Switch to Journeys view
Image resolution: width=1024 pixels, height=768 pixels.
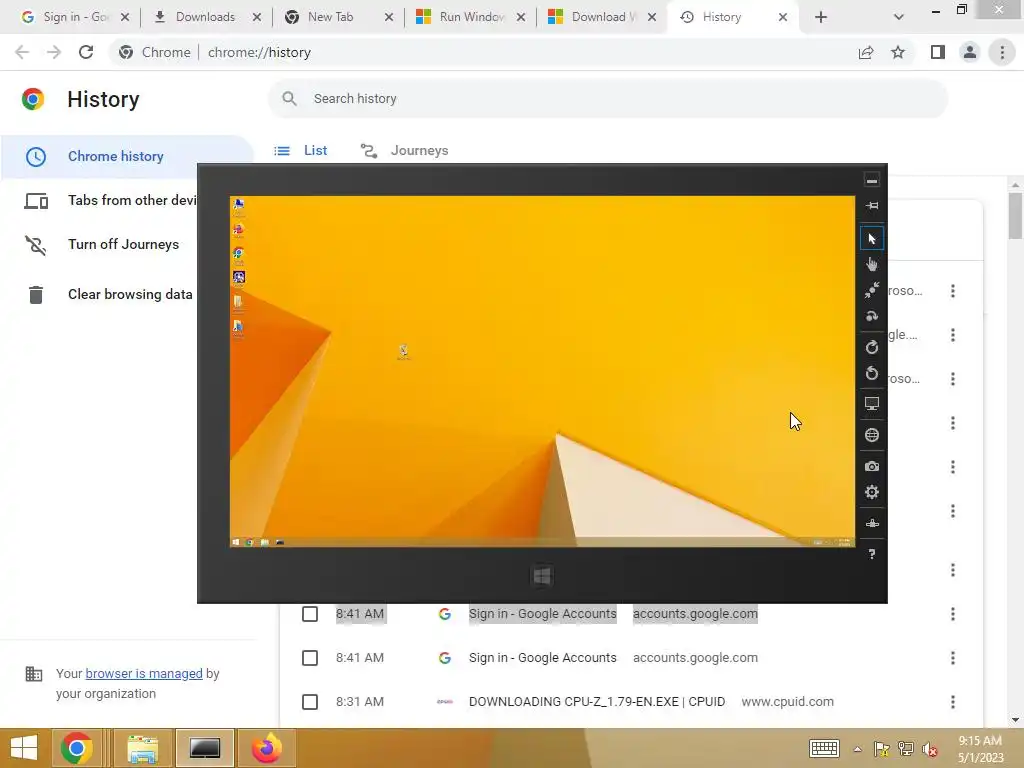404,151
